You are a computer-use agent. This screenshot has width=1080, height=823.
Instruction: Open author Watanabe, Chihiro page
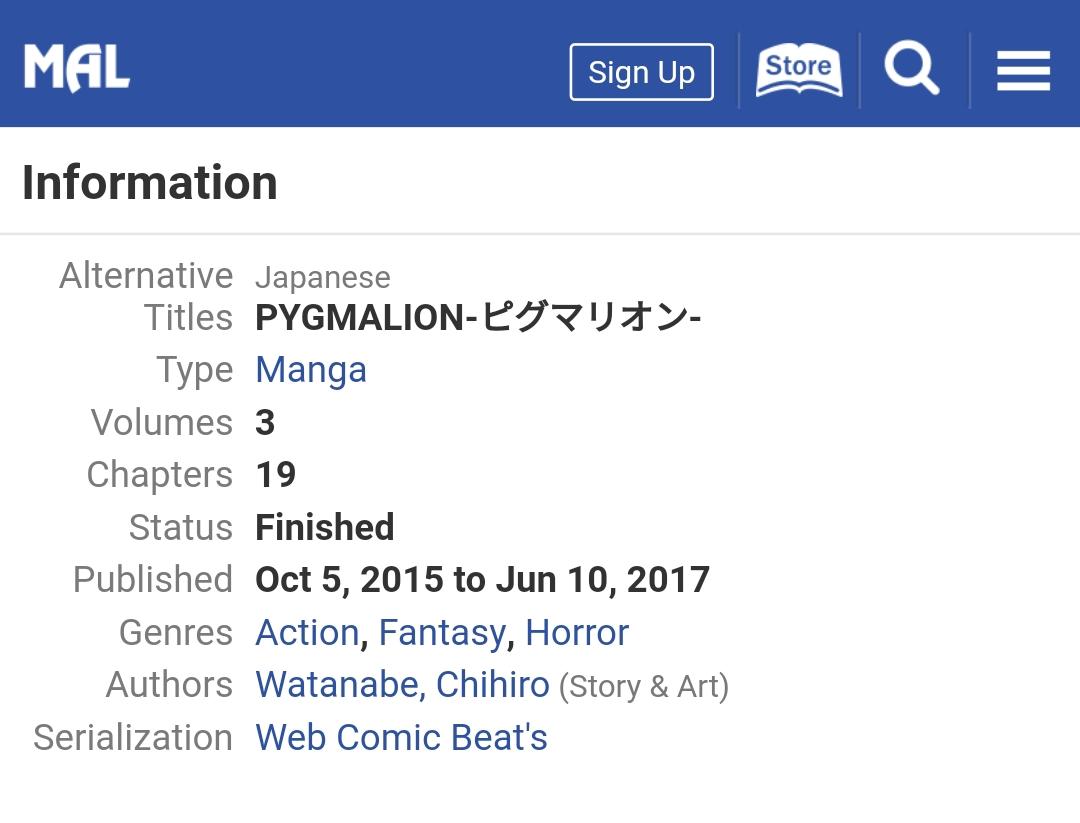point(402,685)
